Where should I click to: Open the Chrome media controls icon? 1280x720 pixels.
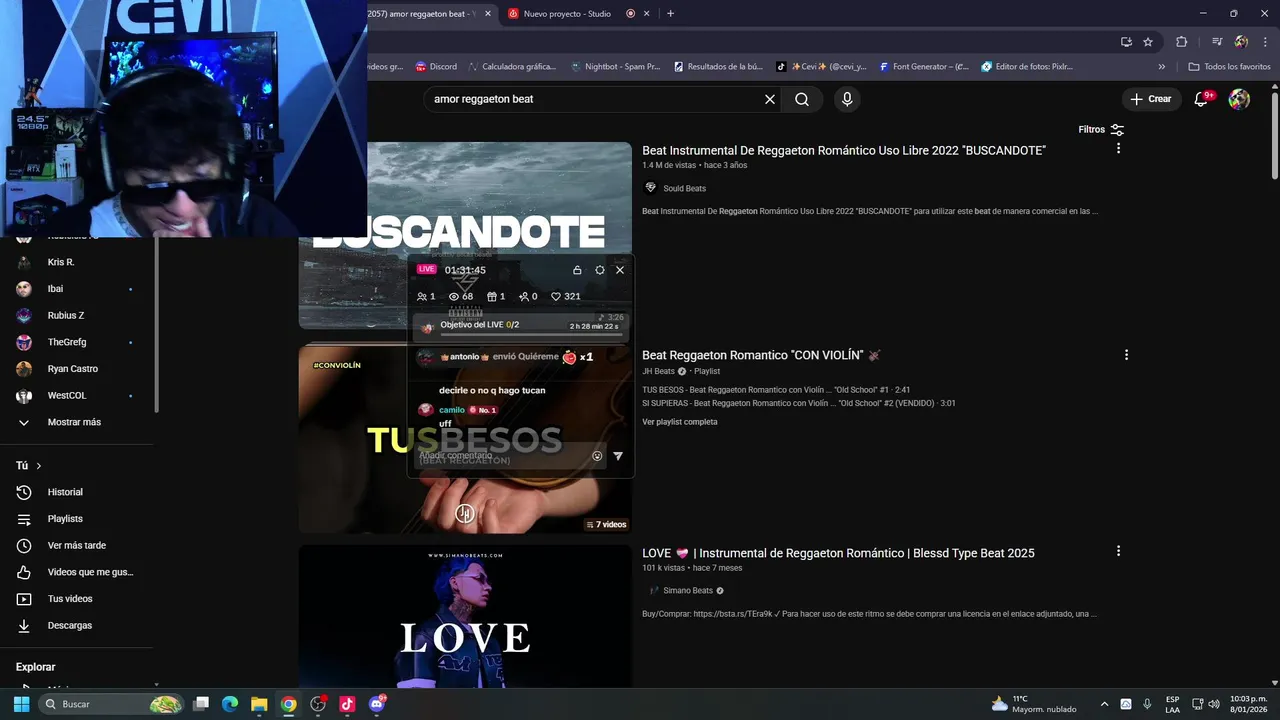click(x=1217, y=42)
